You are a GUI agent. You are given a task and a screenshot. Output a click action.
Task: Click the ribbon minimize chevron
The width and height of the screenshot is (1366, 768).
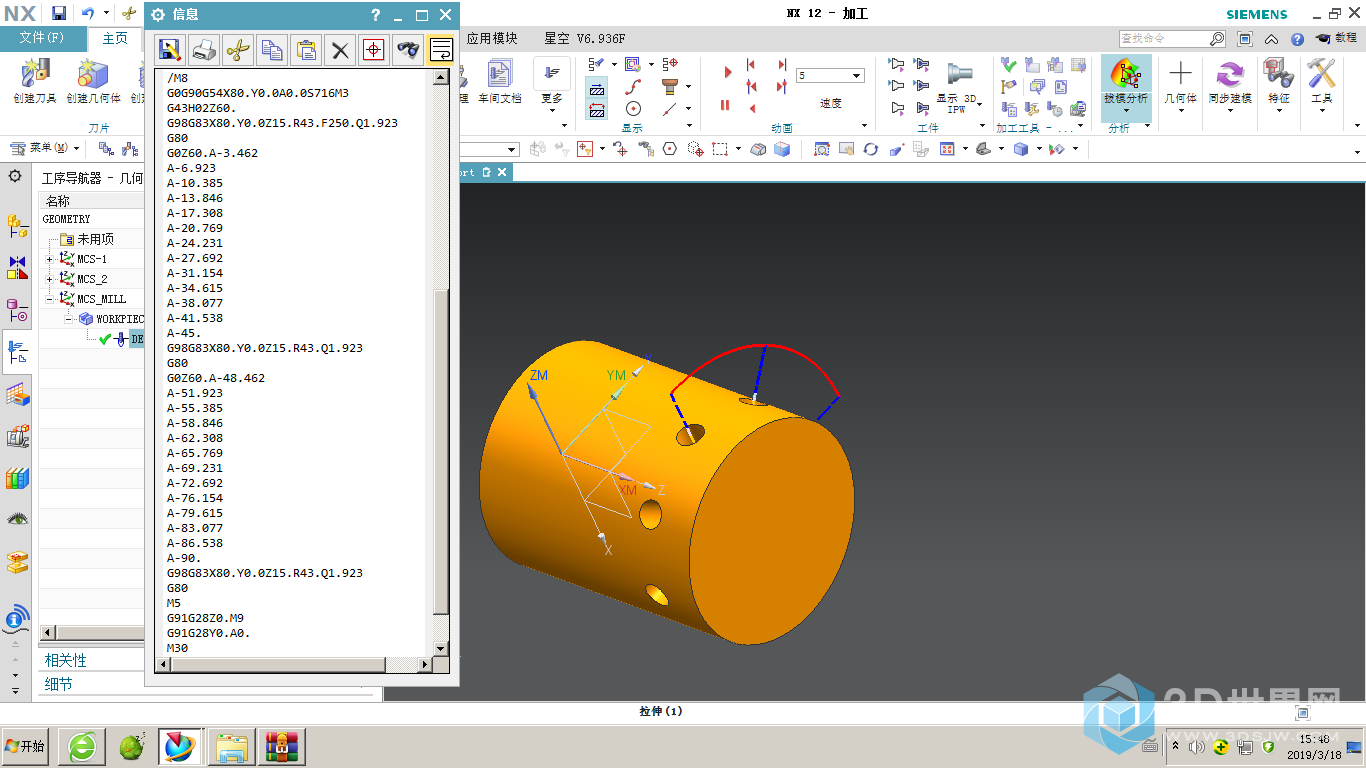tap(1271, 39)
